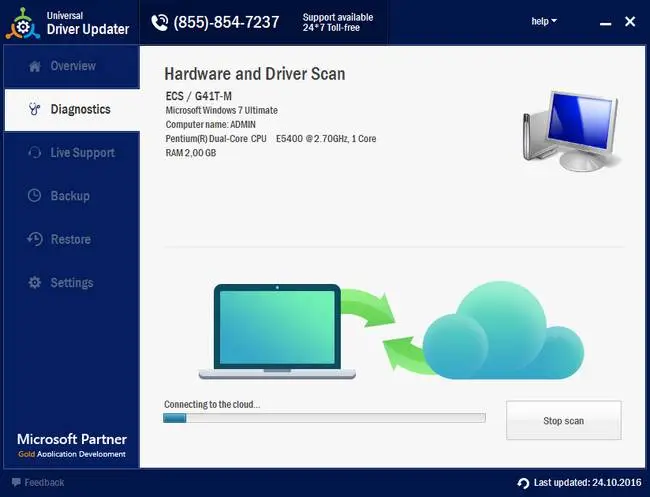Click the Hardware and Driver Scan heading

255,74
